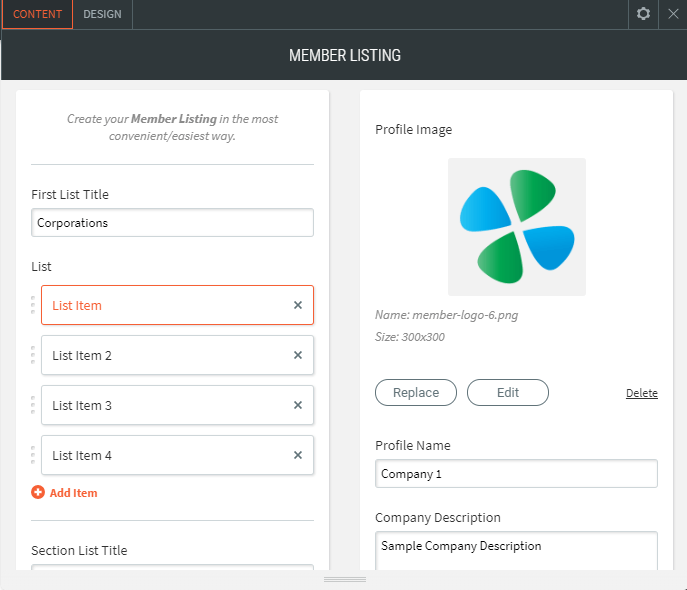Viewport: 687px width, 590px height.
Task: Select the first List Item entry
Action: pyautogui.click(x=165, y=305)
